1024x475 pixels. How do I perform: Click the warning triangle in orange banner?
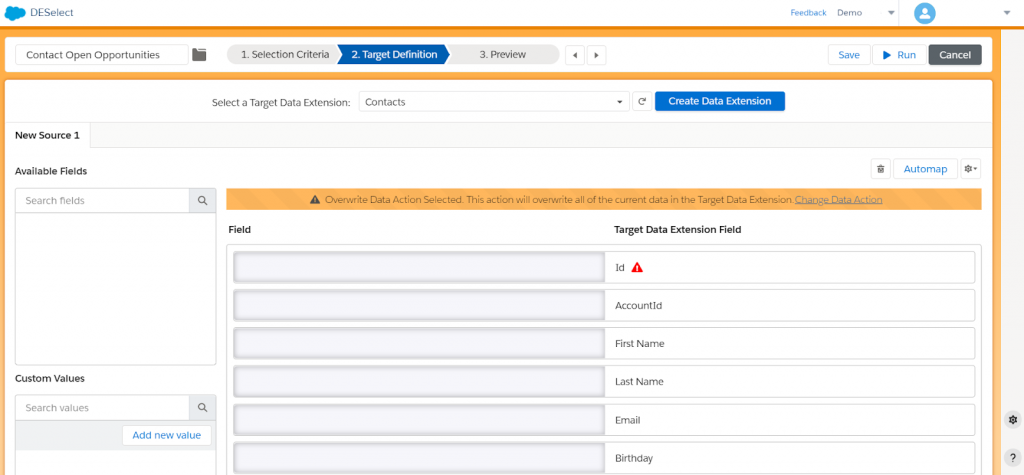[315, 200]
